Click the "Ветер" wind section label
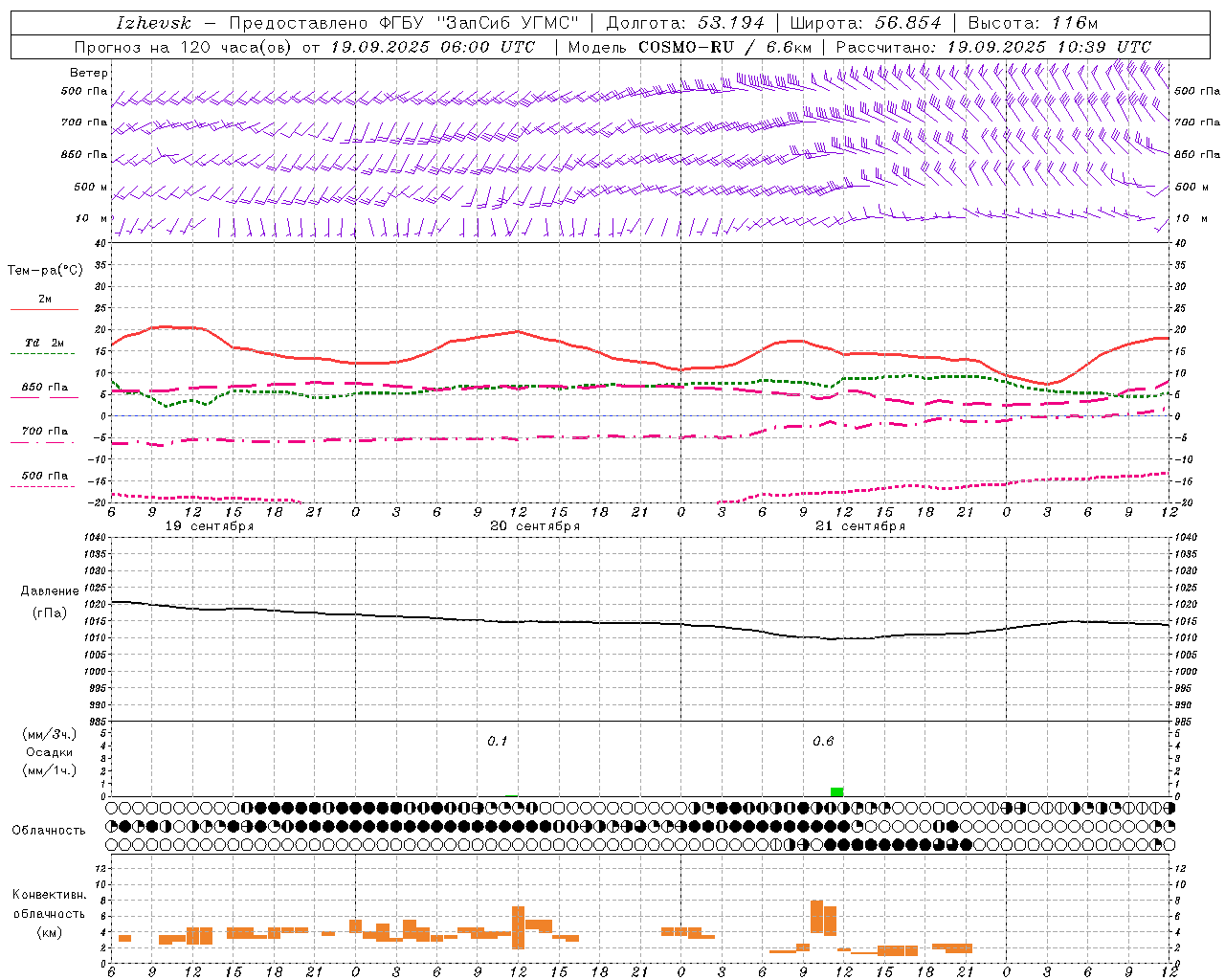This screenshot has height=980, width=1225. pos(89,73)
